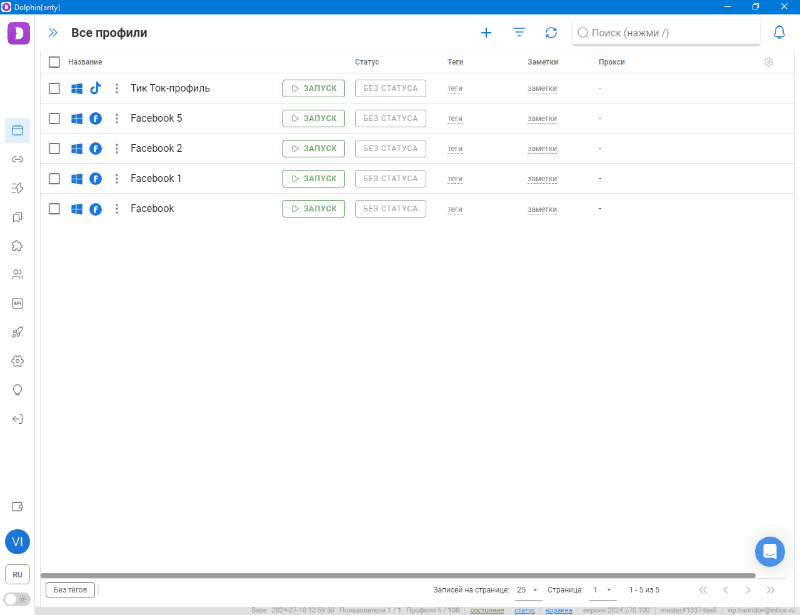Open notifications bell icon
Viewport: 800px width, 615px height.
[x=780, y=33]
